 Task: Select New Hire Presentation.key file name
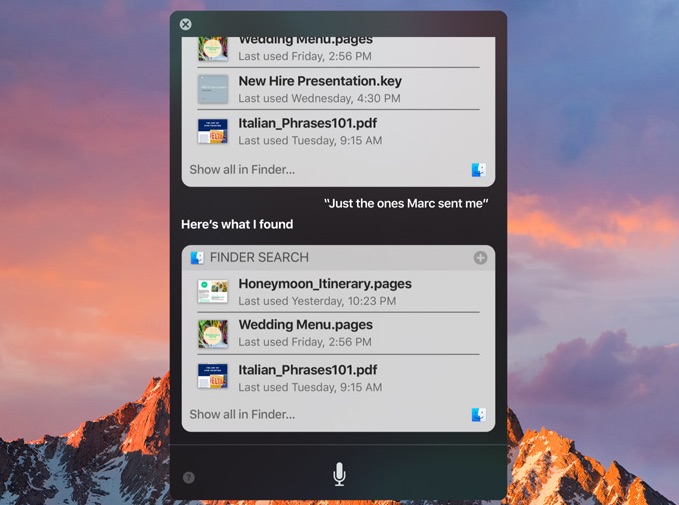[320, 81]
